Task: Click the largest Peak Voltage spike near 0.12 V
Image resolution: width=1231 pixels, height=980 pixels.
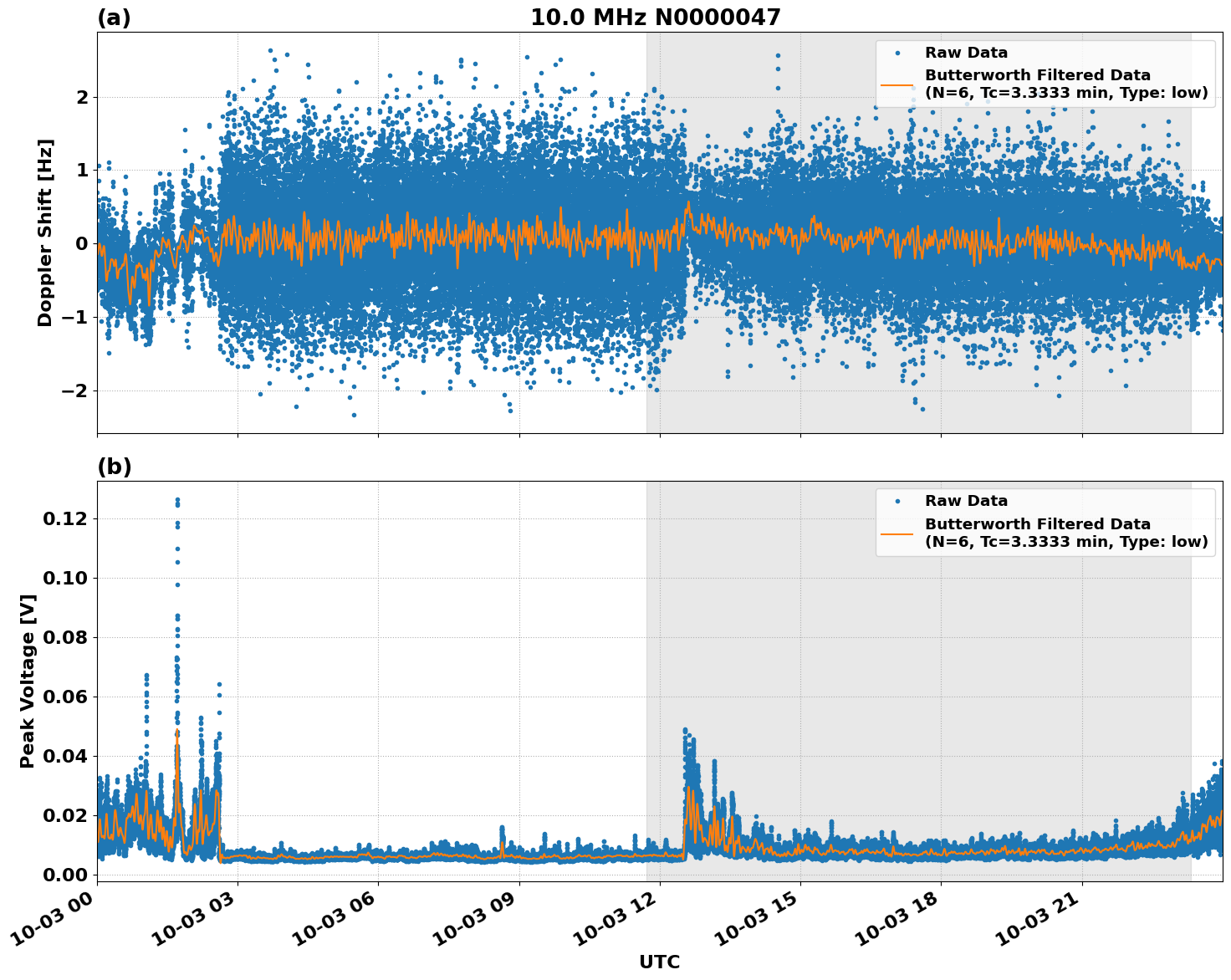Action: 177,502
